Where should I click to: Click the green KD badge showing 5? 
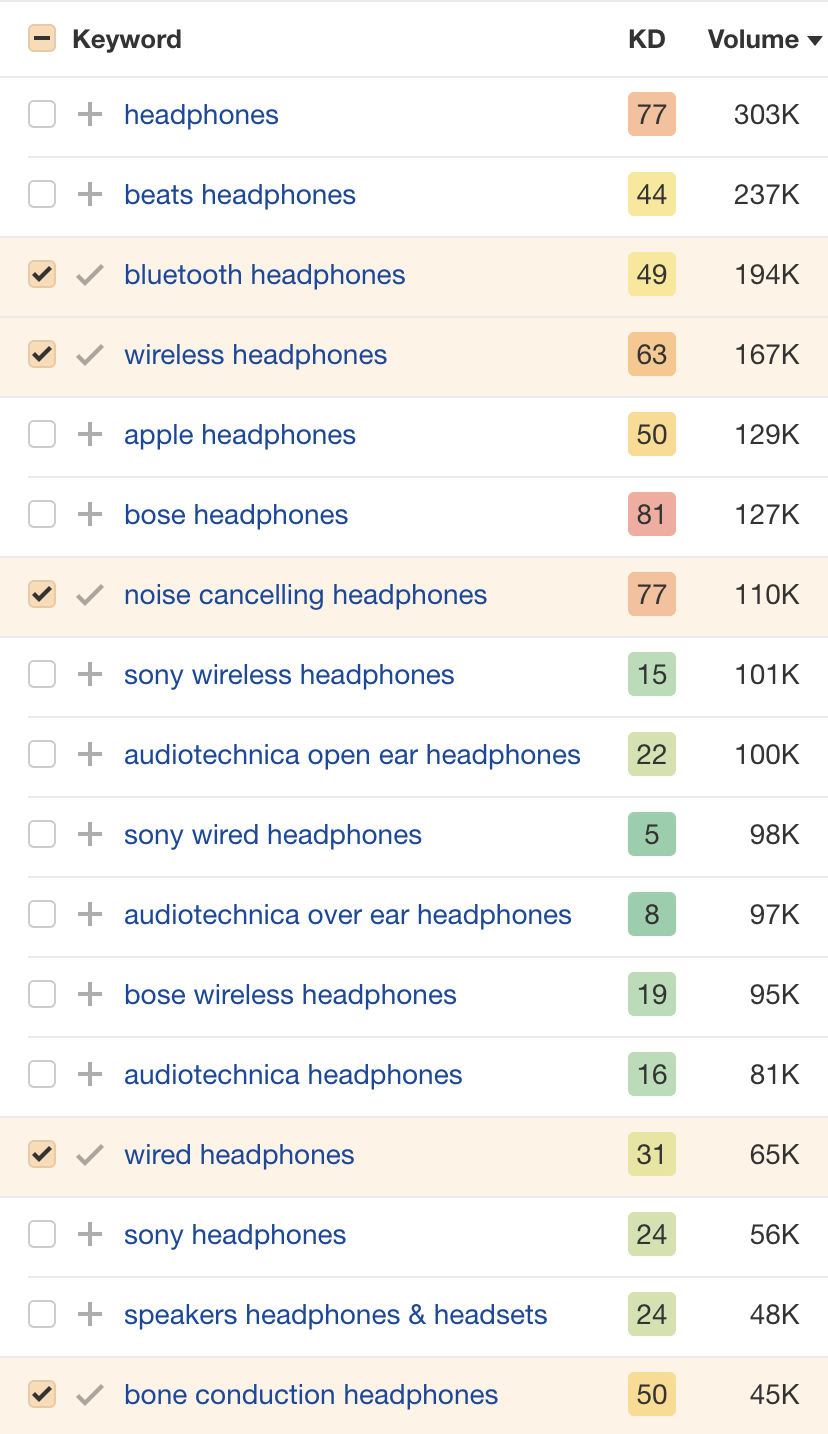click(651, 834)
